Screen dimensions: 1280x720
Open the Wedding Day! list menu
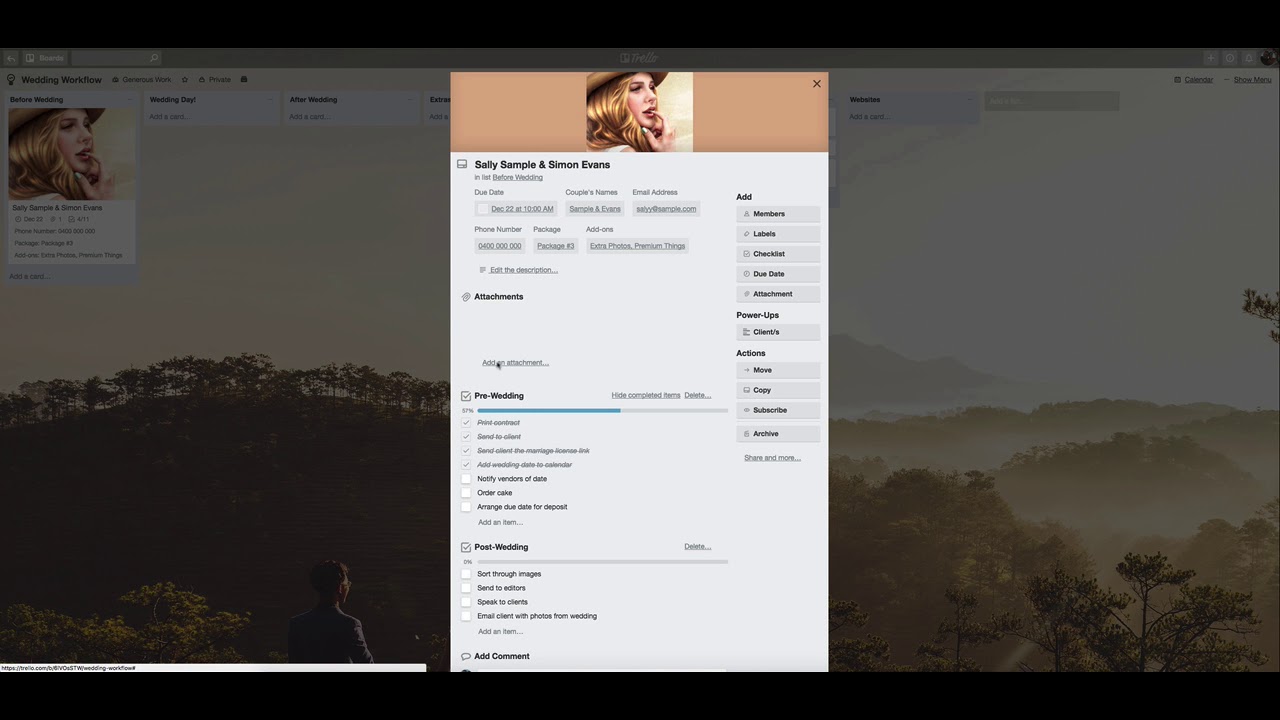270,100
